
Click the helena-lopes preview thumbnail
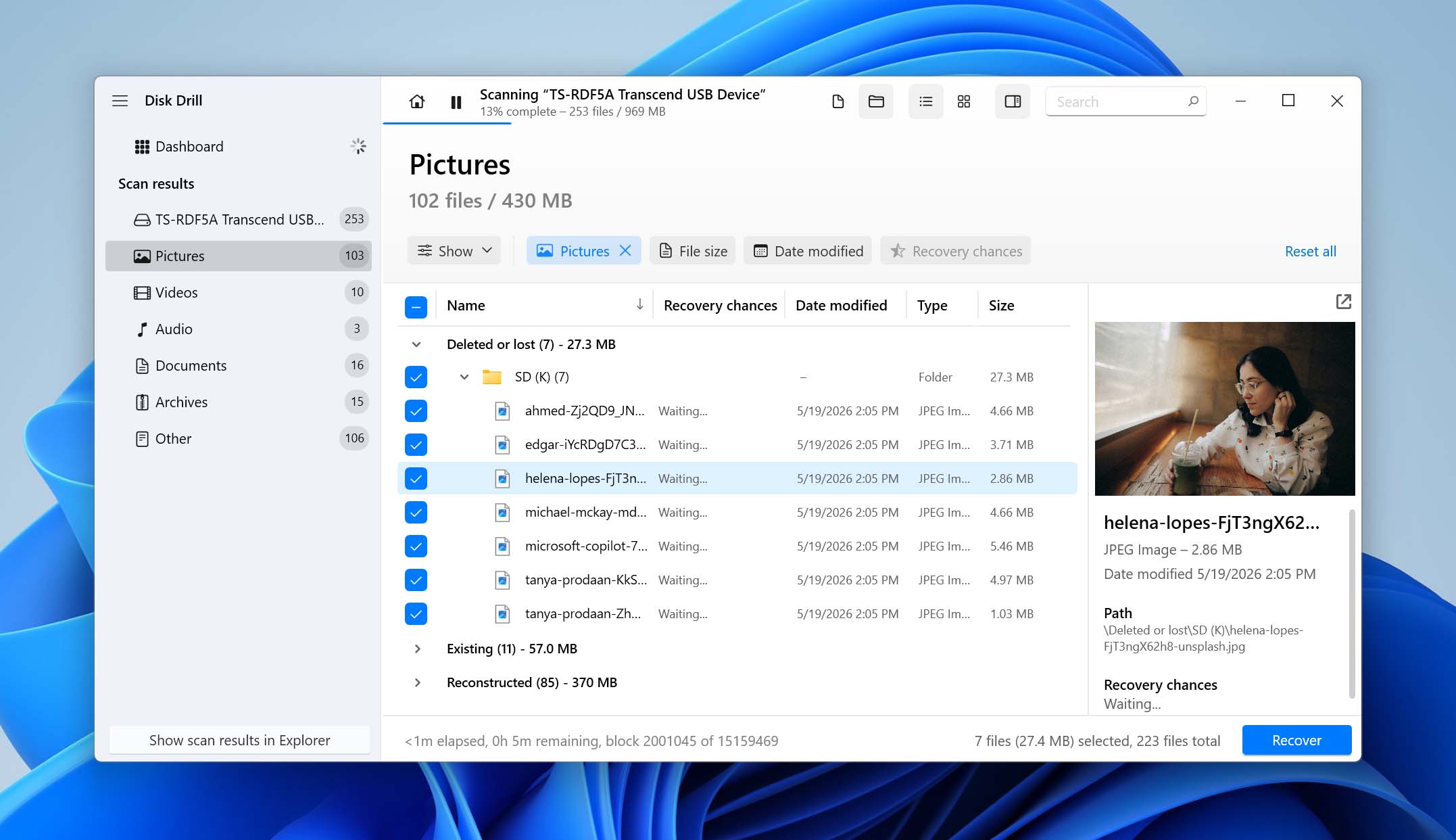point(1224,409)
